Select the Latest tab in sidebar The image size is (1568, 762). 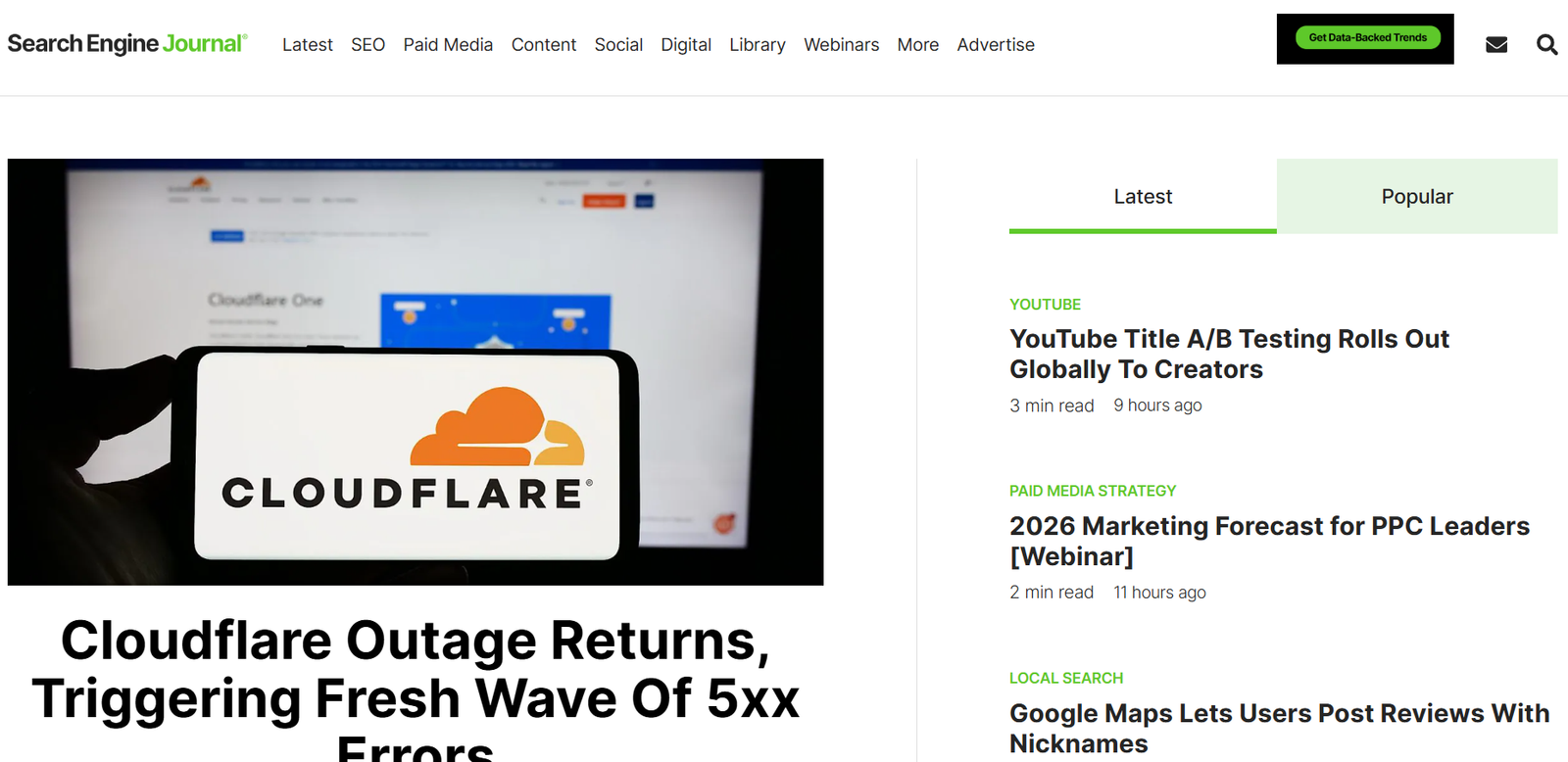click(1143, 196)
